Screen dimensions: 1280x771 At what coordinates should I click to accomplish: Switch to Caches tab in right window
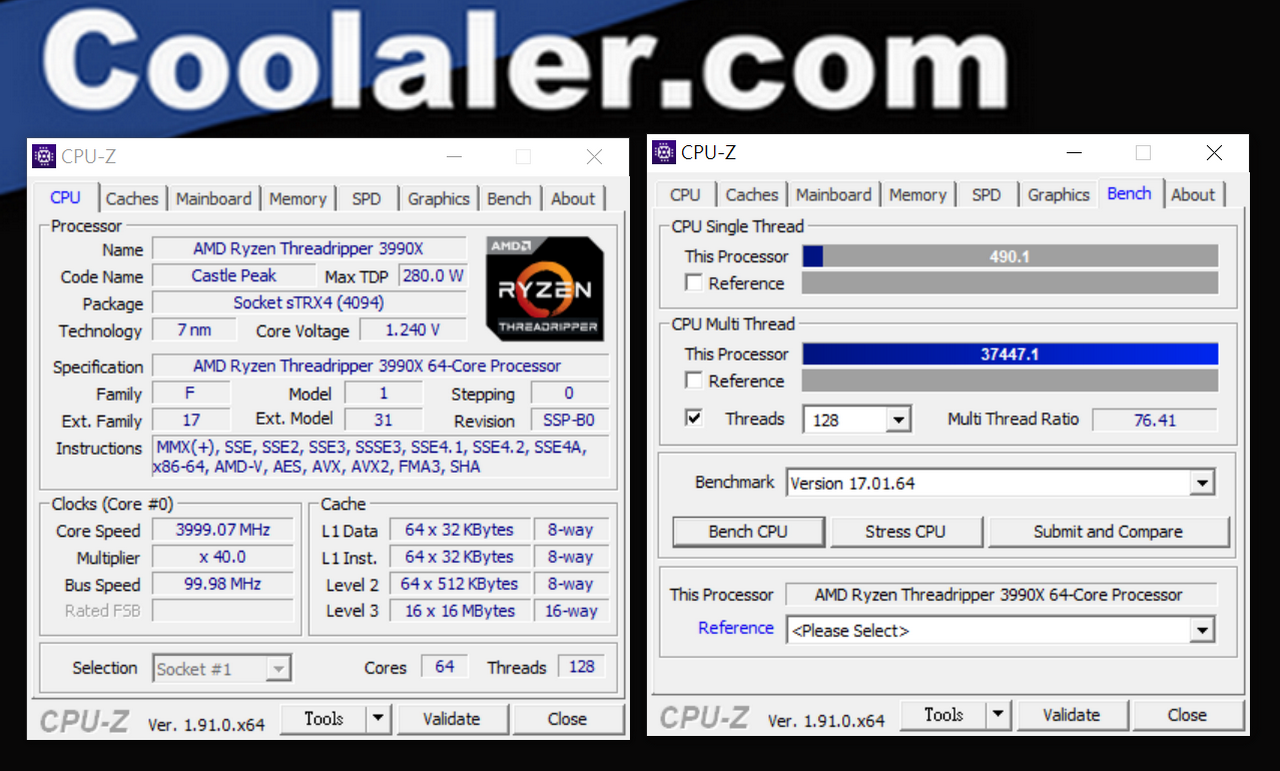[752, 195]
